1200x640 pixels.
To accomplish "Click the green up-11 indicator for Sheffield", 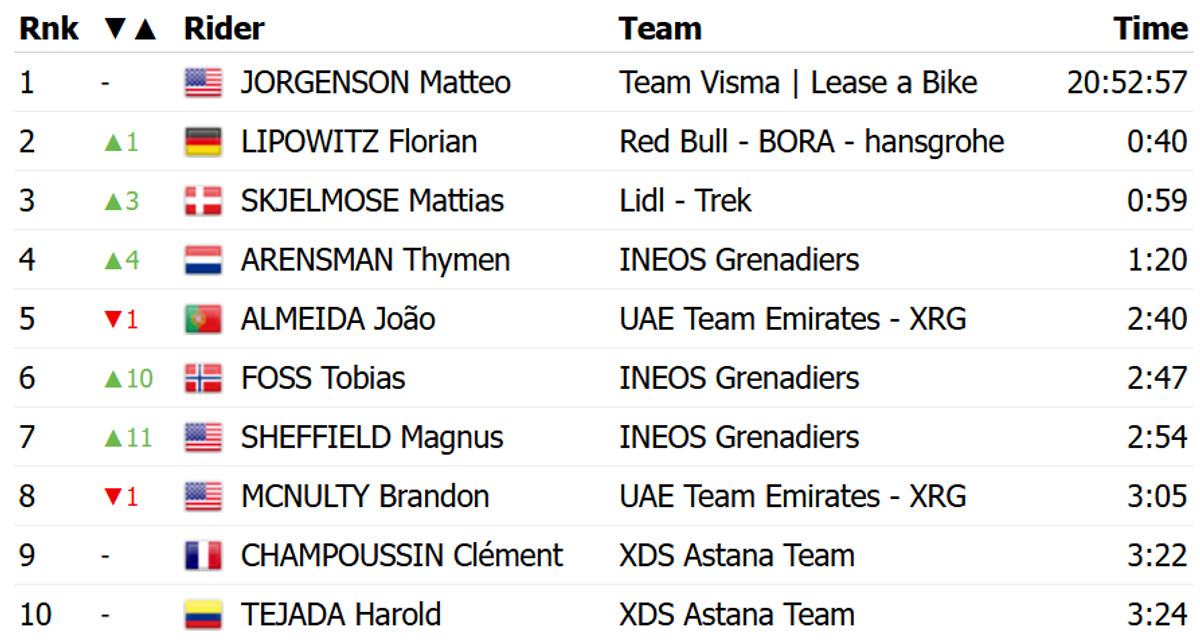I will click(127, 437).
